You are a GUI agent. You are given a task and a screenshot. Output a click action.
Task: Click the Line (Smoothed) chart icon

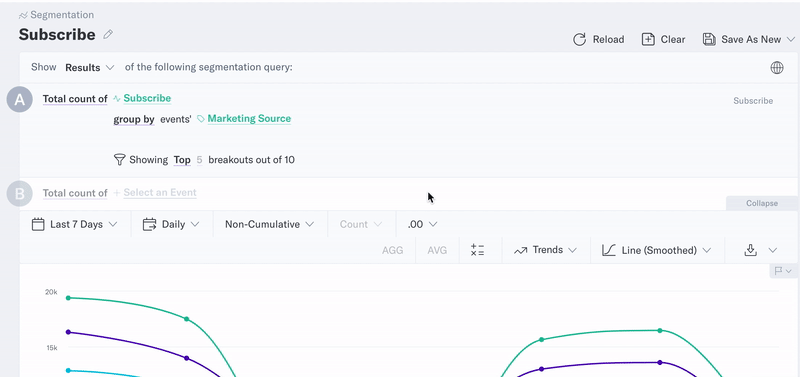click(x=609, y=250)
